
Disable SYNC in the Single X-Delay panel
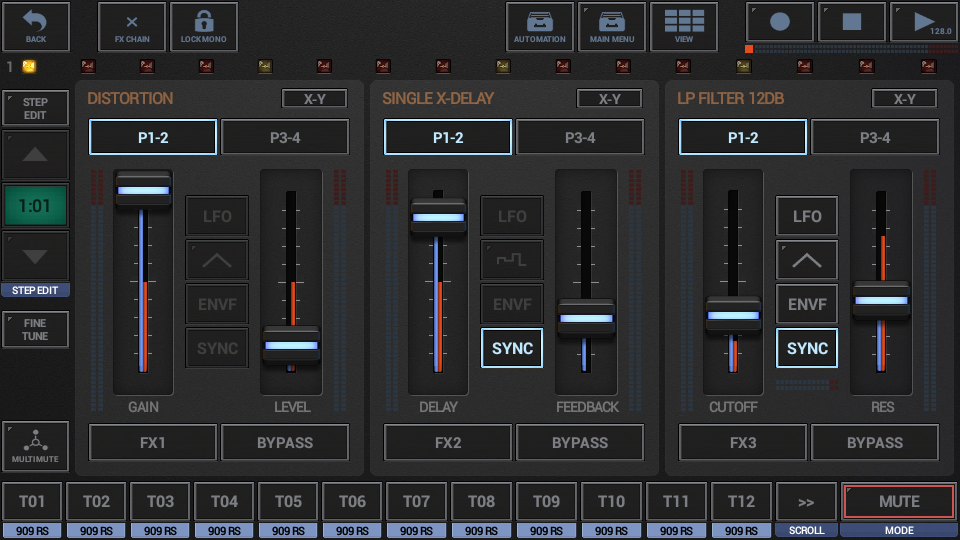point(512,348)
